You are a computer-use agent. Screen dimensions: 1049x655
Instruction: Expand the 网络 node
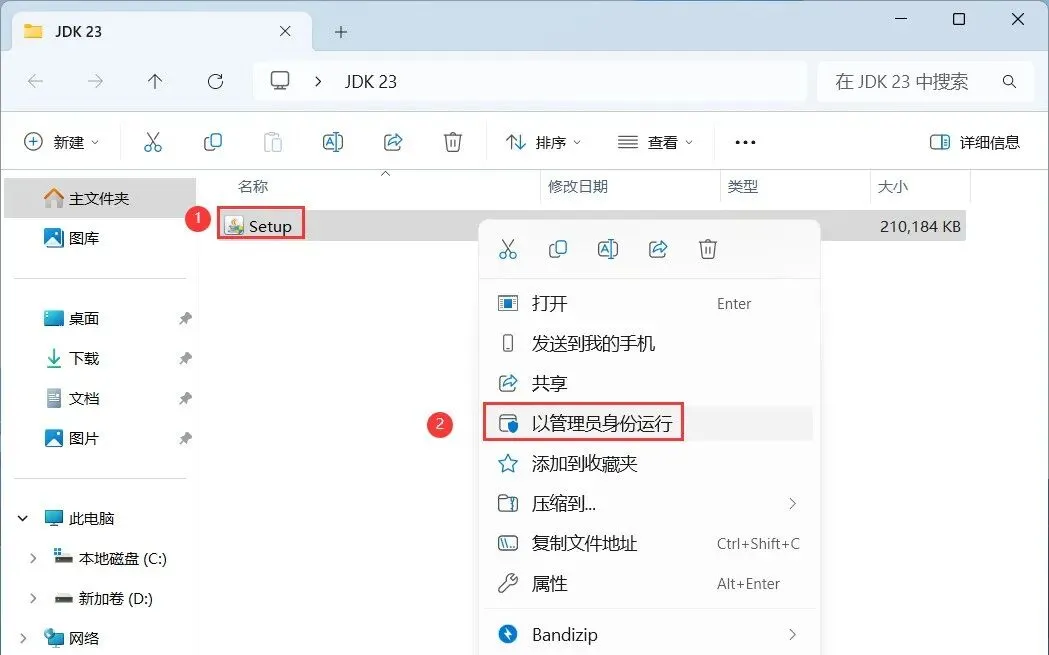(x=23, y=638)
